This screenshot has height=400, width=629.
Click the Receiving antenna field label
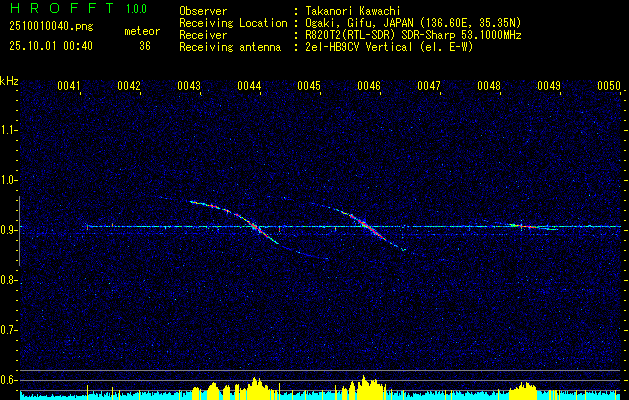230,47
